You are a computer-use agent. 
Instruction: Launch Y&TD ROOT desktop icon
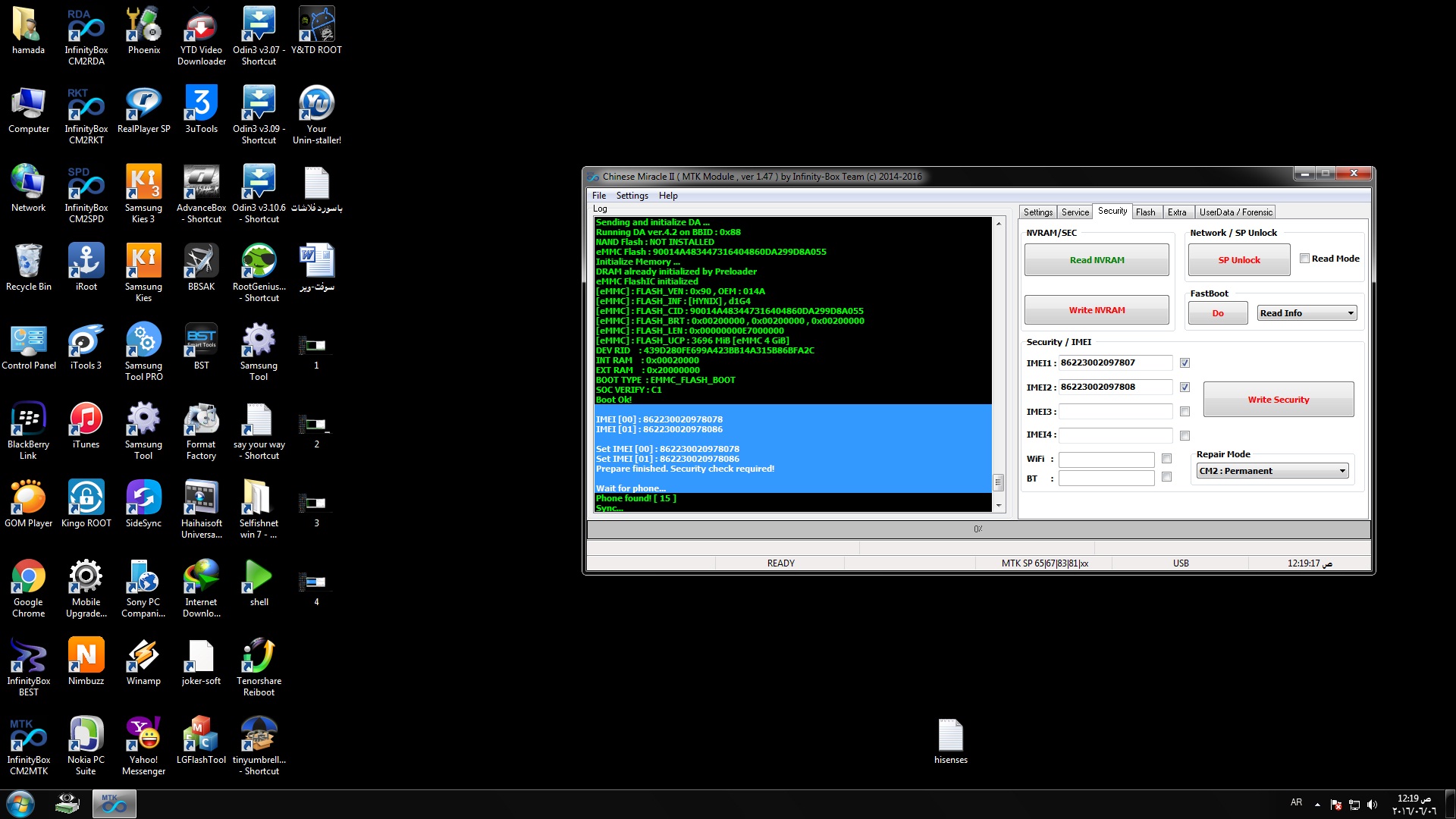[x=317, y=30]
